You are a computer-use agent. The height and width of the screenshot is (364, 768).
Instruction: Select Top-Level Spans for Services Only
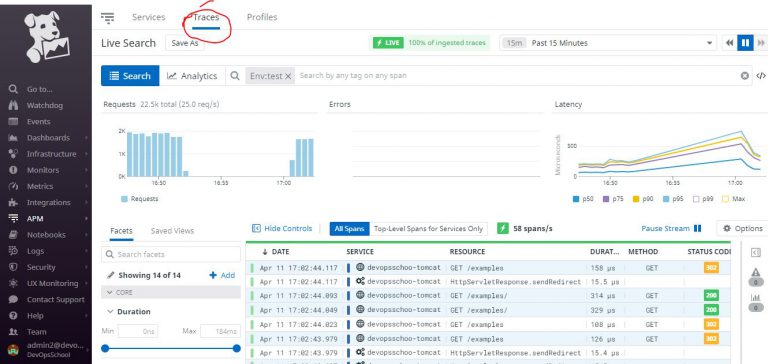(429, 228)
